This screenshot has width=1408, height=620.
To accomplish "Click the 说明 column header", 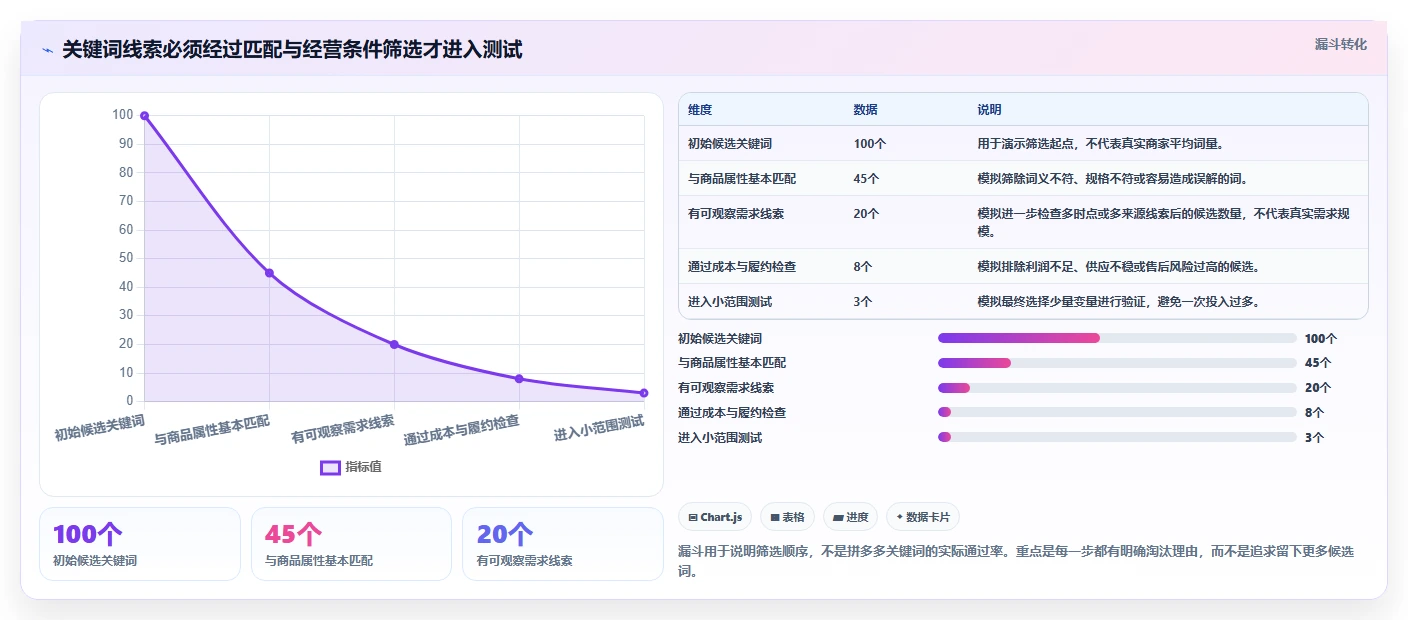I will [x=989, y=110].
